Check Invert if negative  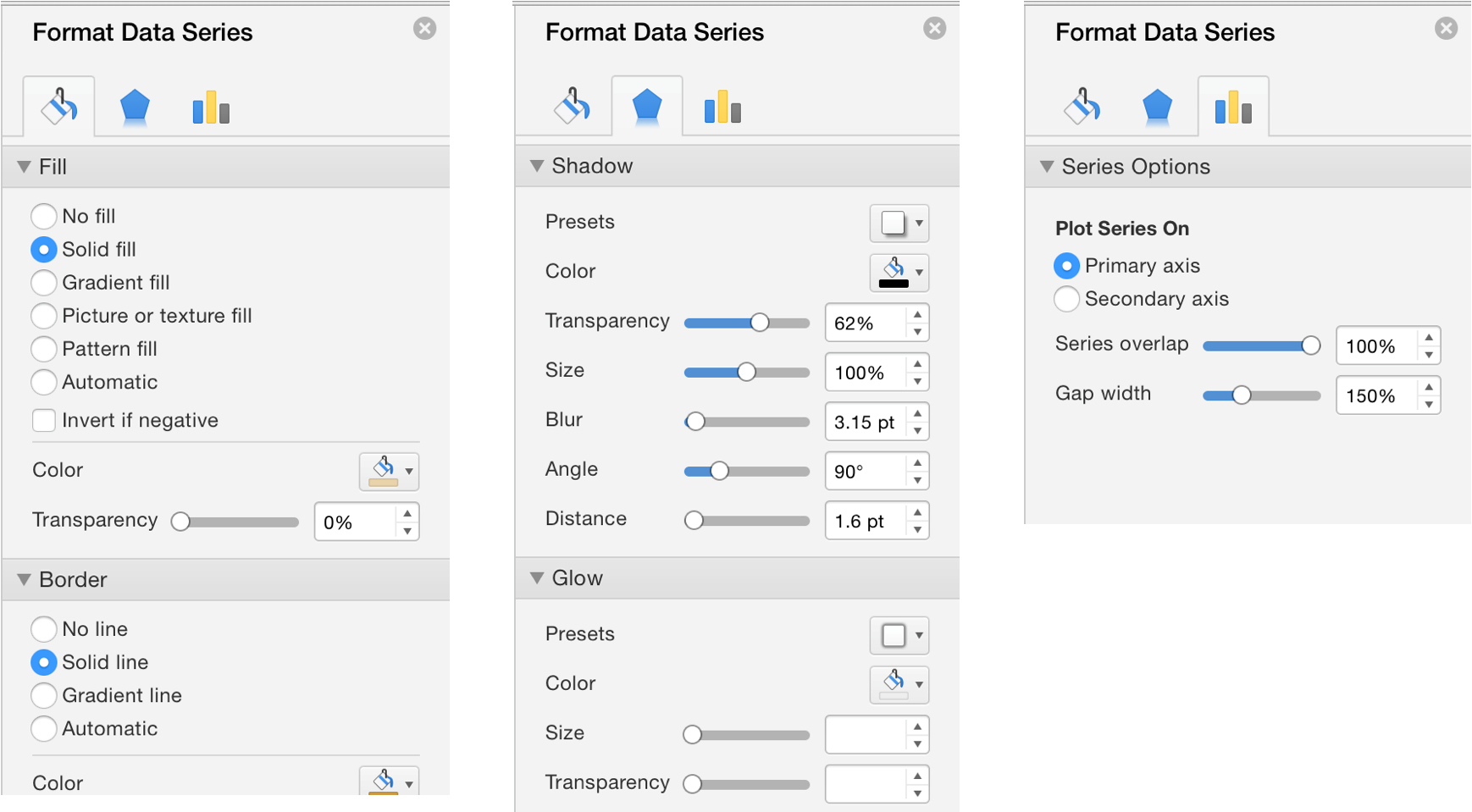(x=43, y=420)
